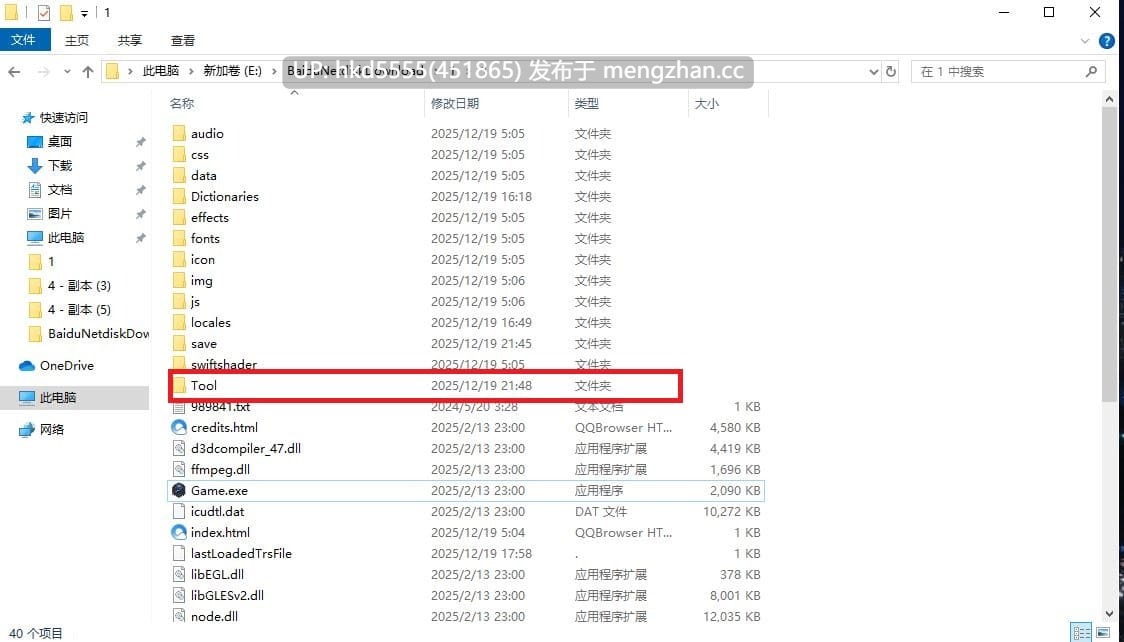Click the properties checkmark icon in title bar
This screenshot has width=1124, height=642.
44,12
